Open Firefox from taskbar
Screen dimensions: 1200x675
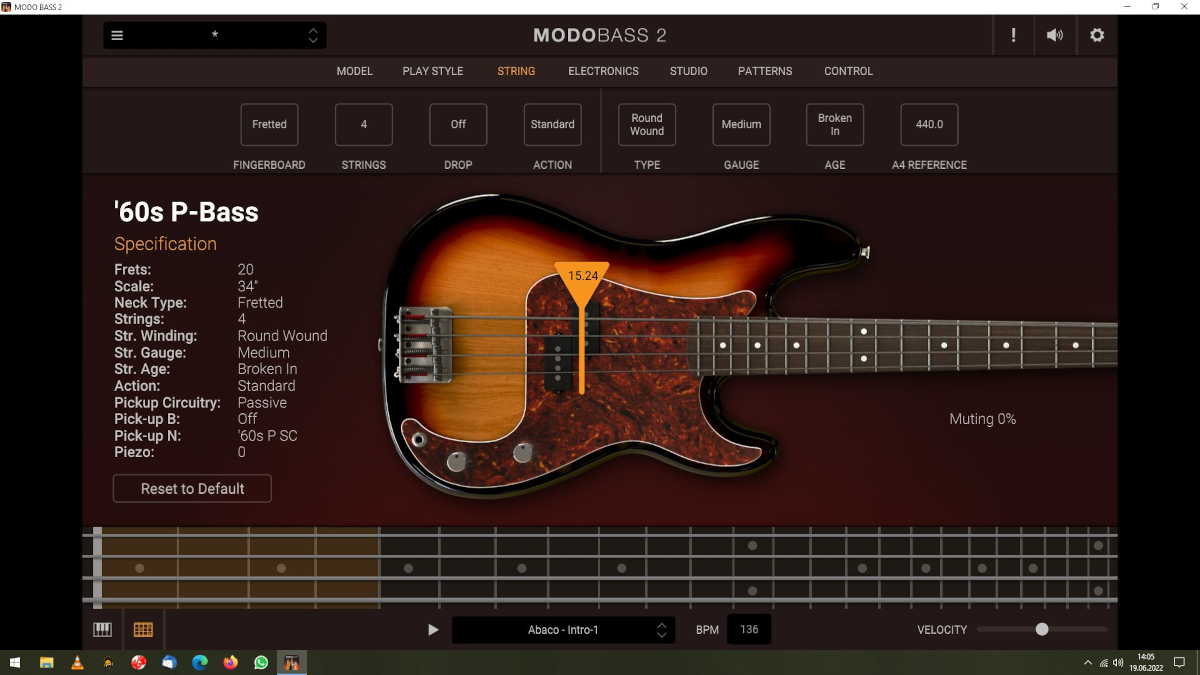[231, 662]
